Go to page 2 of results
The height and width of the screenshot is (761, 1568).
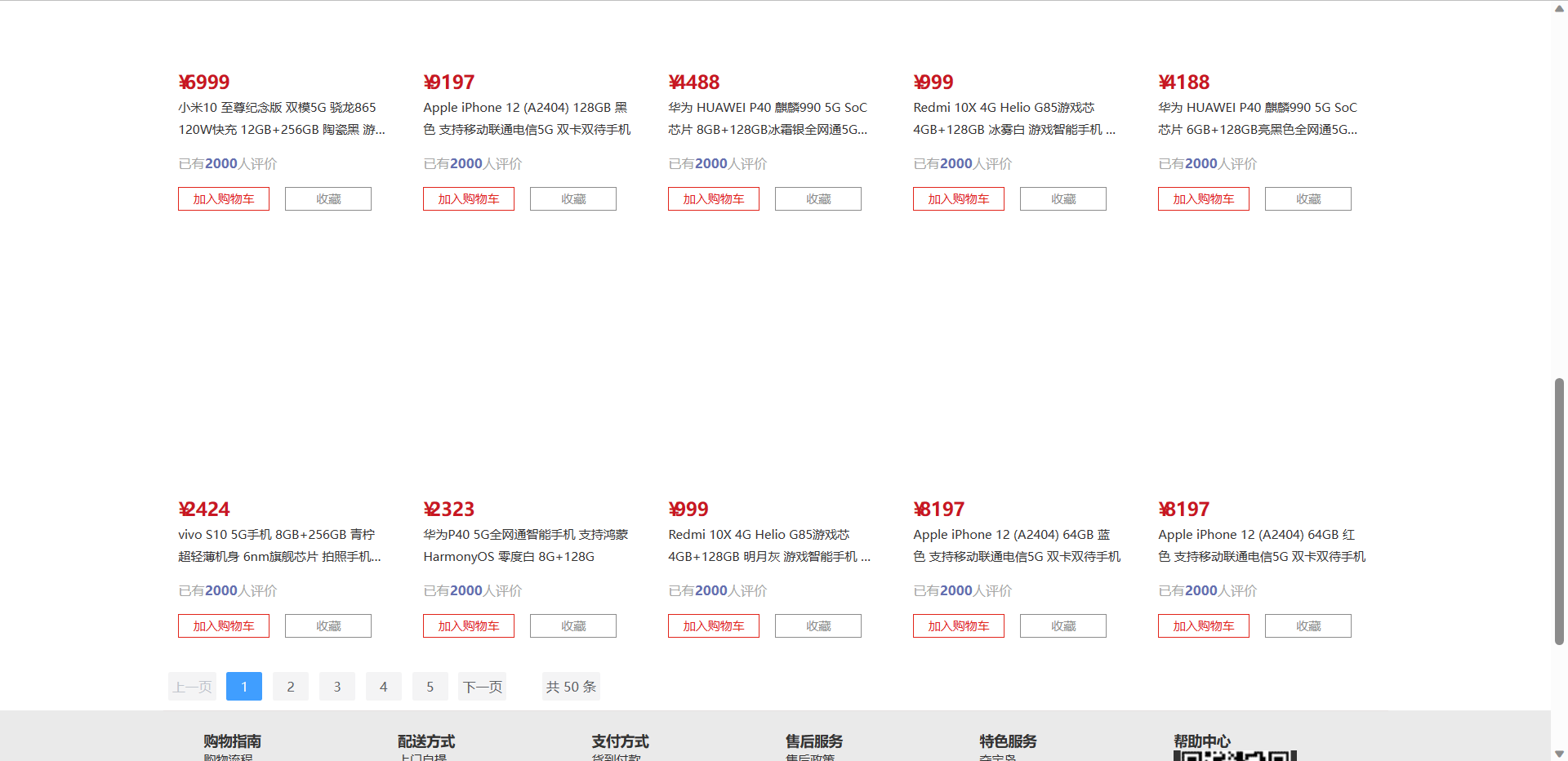tap(290, 686)
